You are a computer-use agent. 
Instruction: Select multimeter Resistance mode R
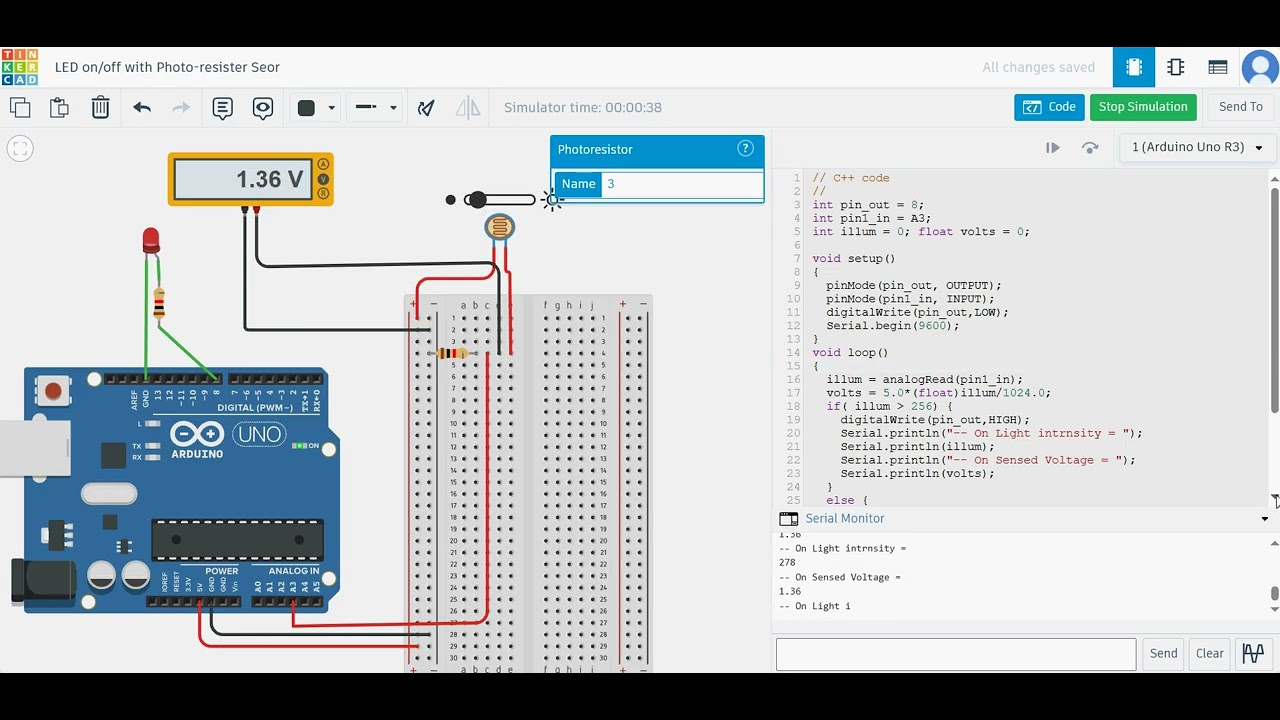coord(323,194)
